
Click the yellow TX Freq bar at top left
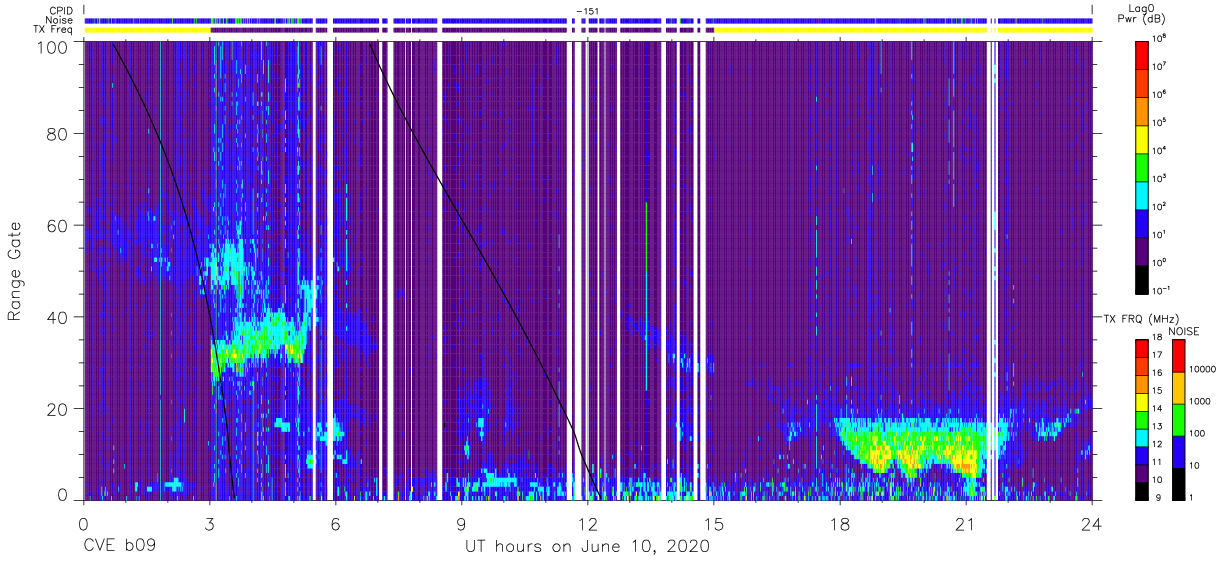147,30
